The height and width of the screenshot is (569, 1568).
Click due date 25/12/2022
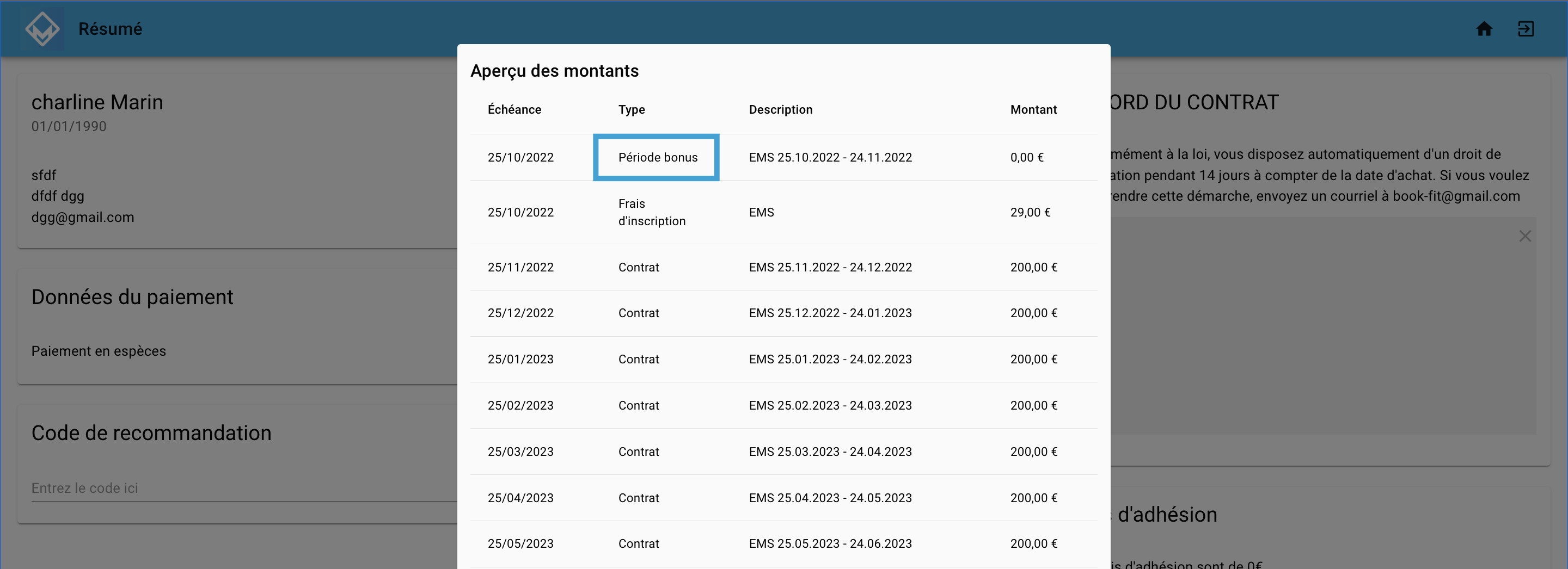point(520,313)
